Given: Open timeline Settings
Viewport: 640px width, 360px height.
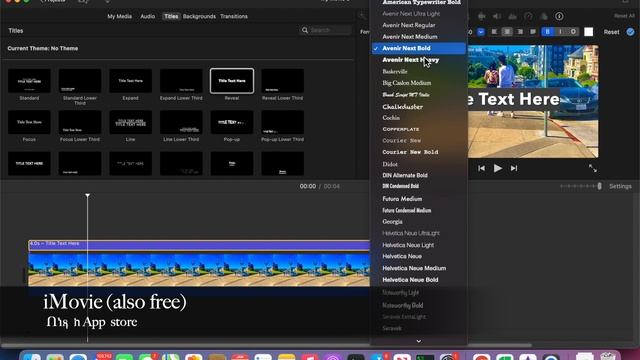Looking at the screenshot, I should pyautogui.click(x=620, y=186).
